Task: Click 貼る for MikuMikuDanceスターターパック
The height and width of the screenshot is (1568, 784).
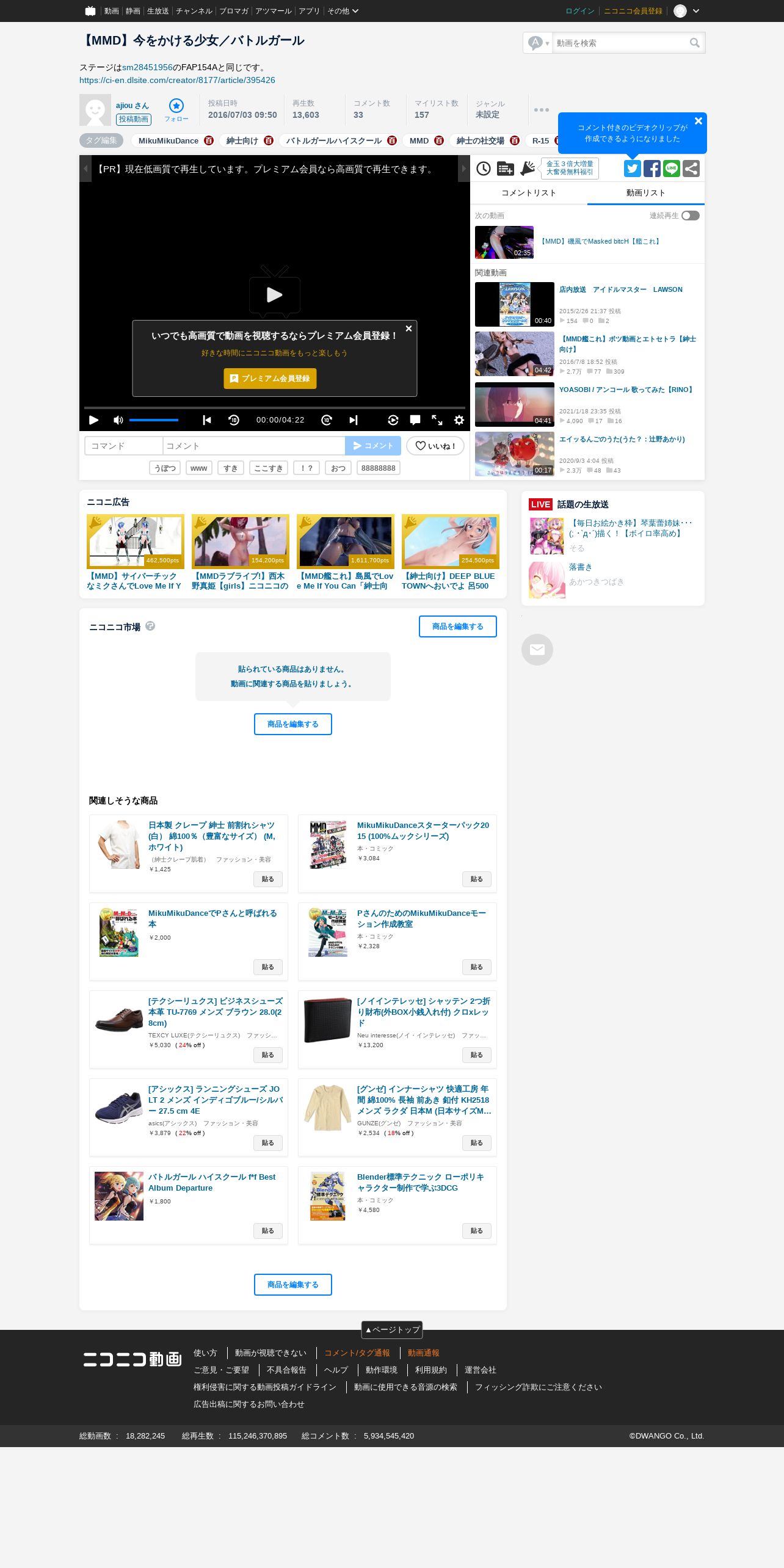Action: click(x=477, y=879)
